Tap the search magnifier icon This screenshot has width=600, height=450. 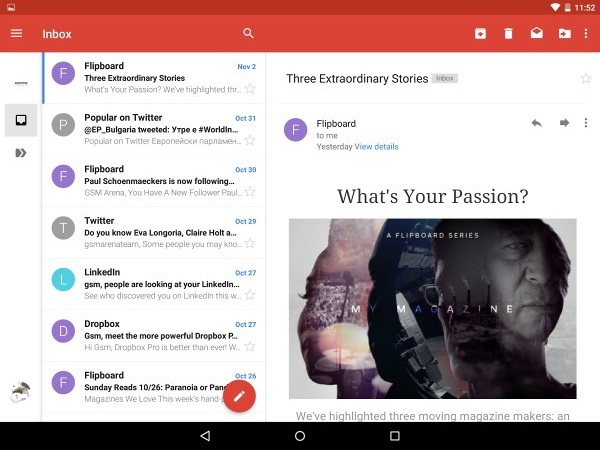(x=248, y=33)
